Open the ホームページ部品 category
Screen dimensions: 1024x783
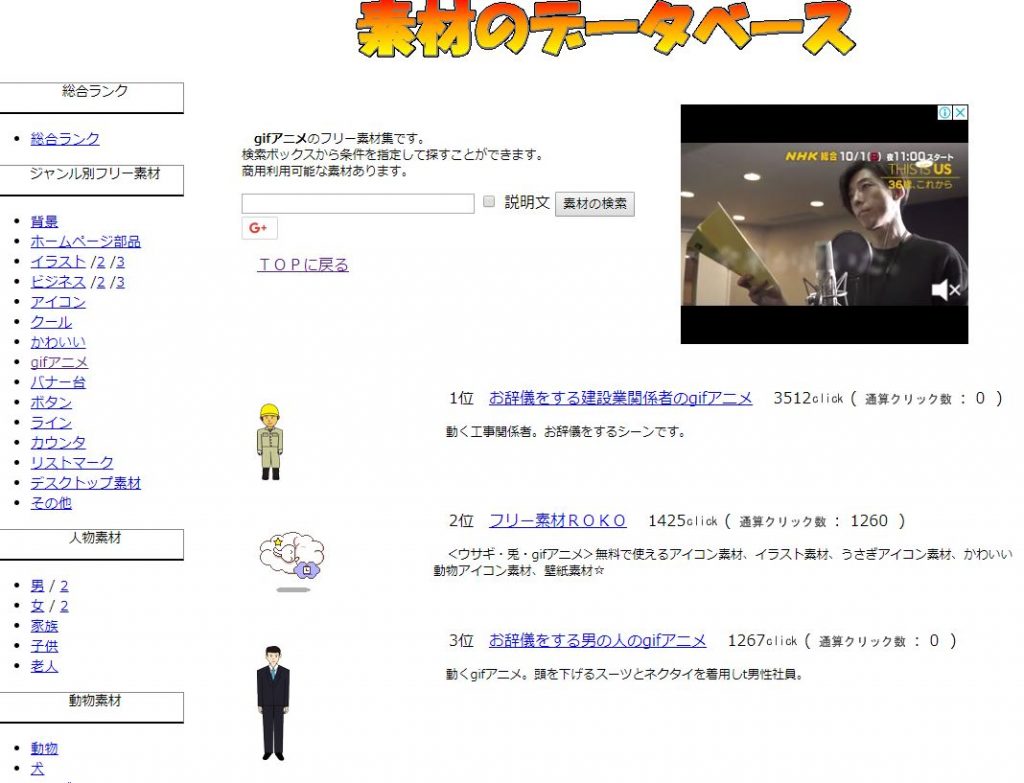[85, 242]
